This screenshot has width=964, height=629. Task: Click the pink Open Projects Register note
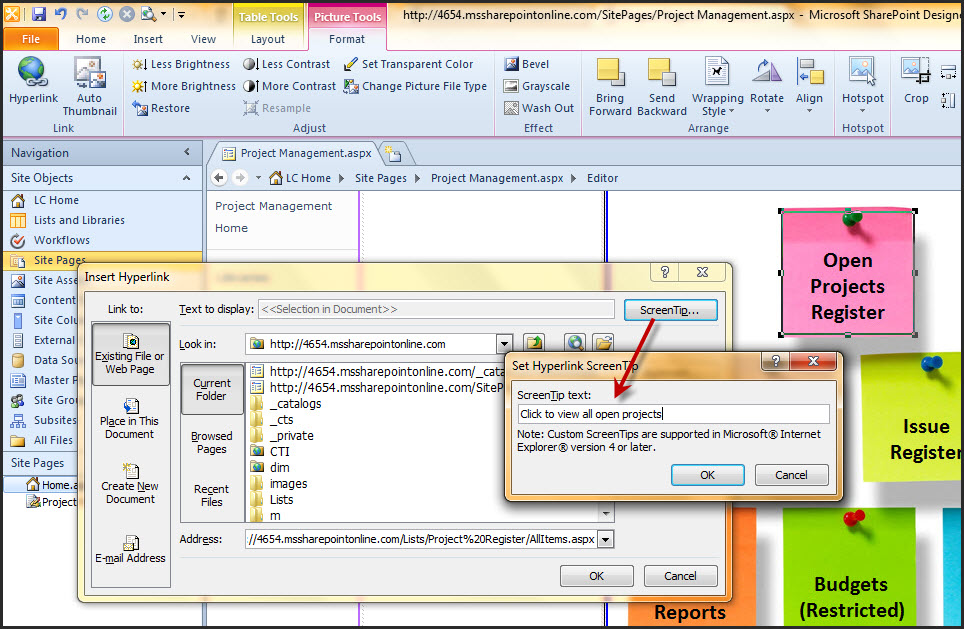coord(847,285)
